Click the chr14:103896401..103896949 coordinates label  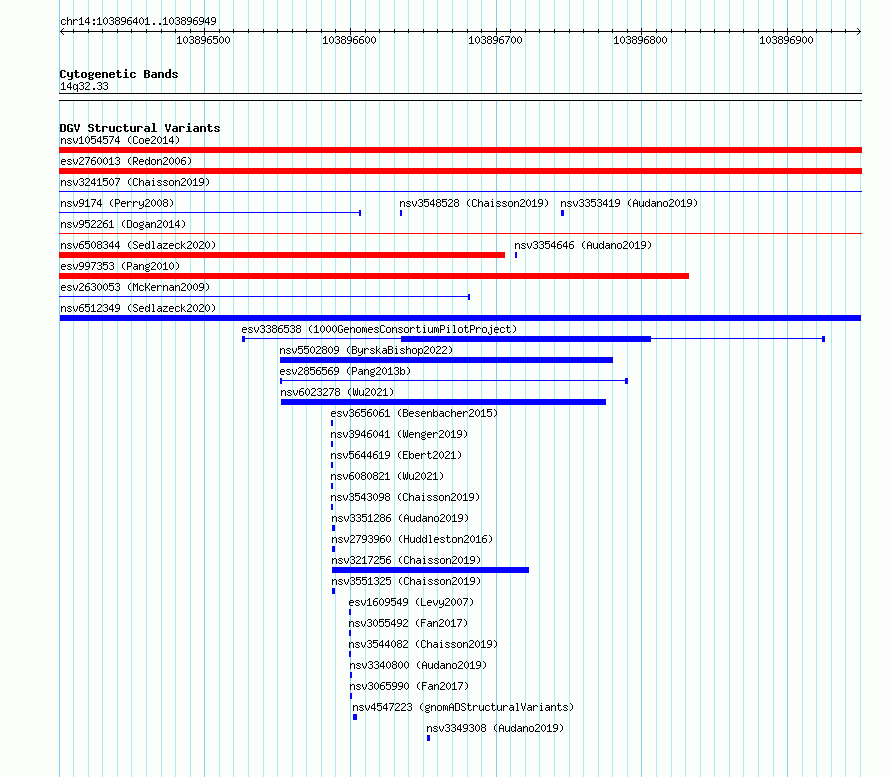(x=138, y=21)
